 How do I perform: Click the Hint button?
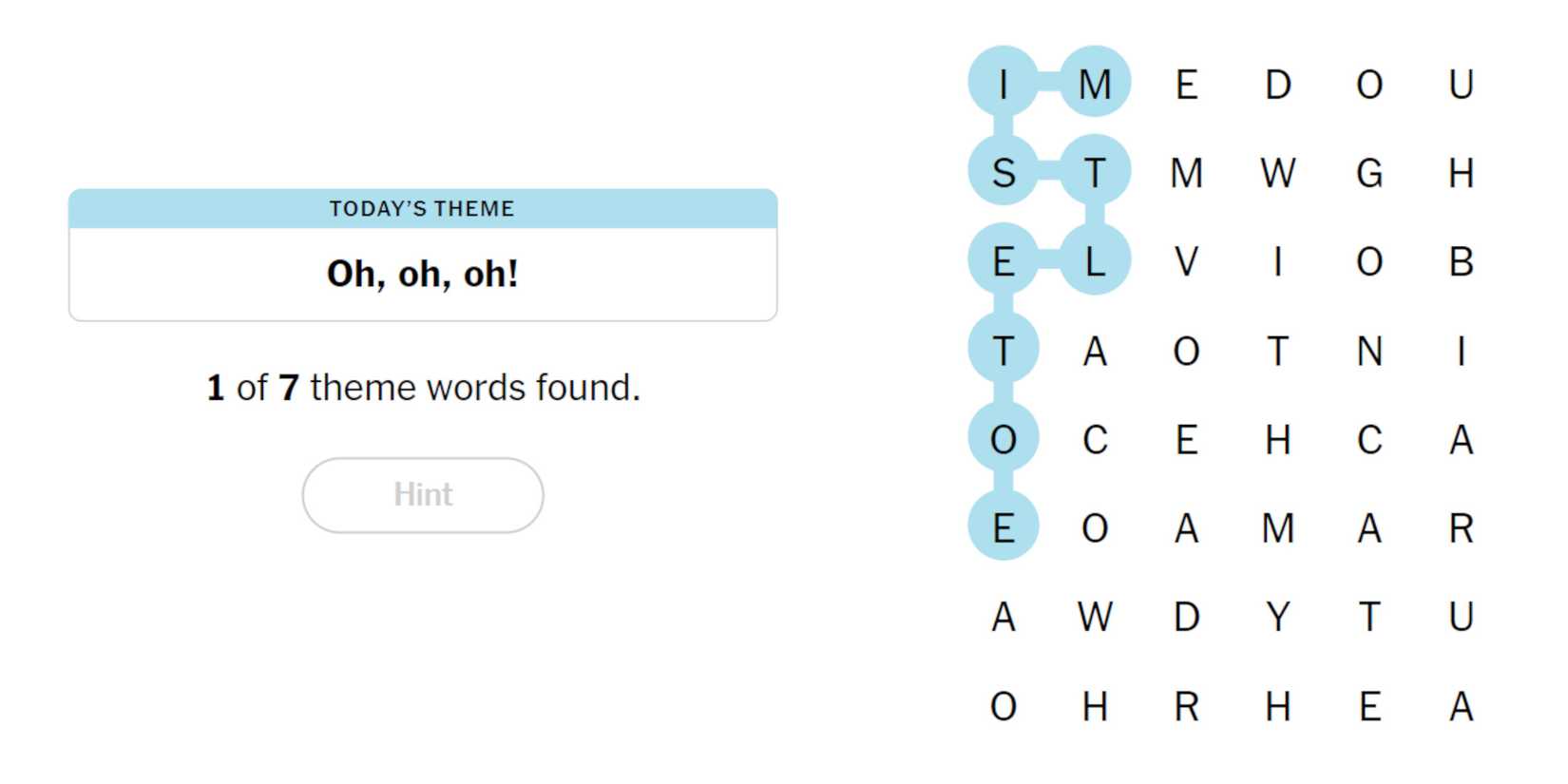423,495
